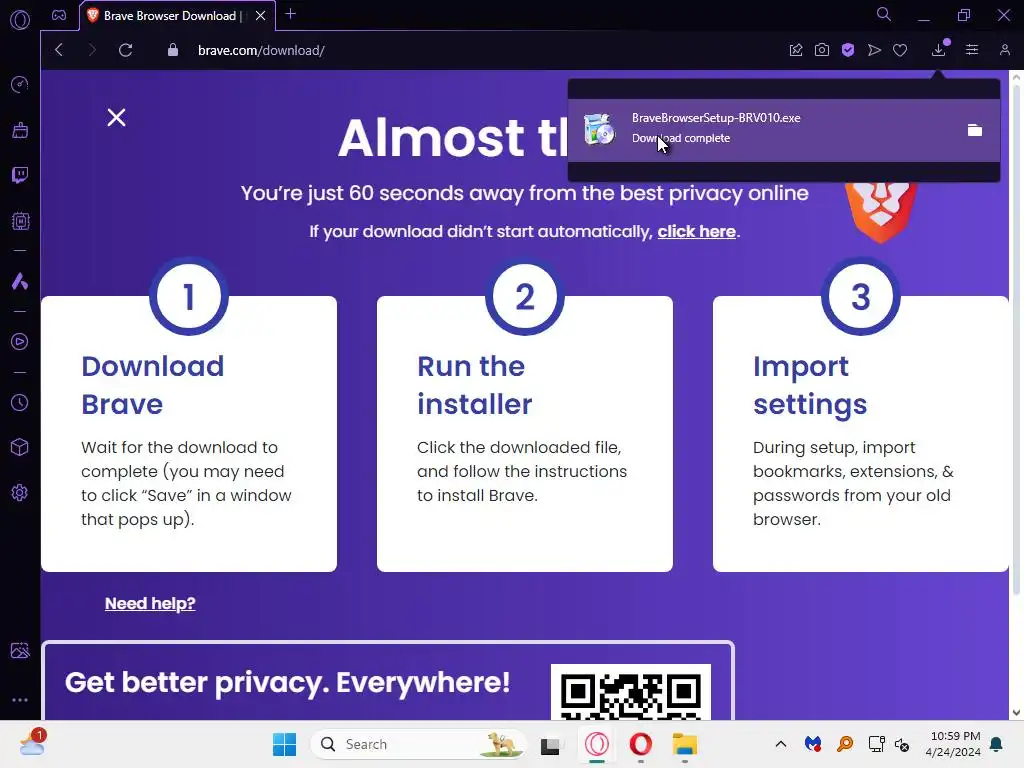Close the overlay with the white X
Image resolution: width=1024 pixels, height=768 pixels.
click(116, 118)
